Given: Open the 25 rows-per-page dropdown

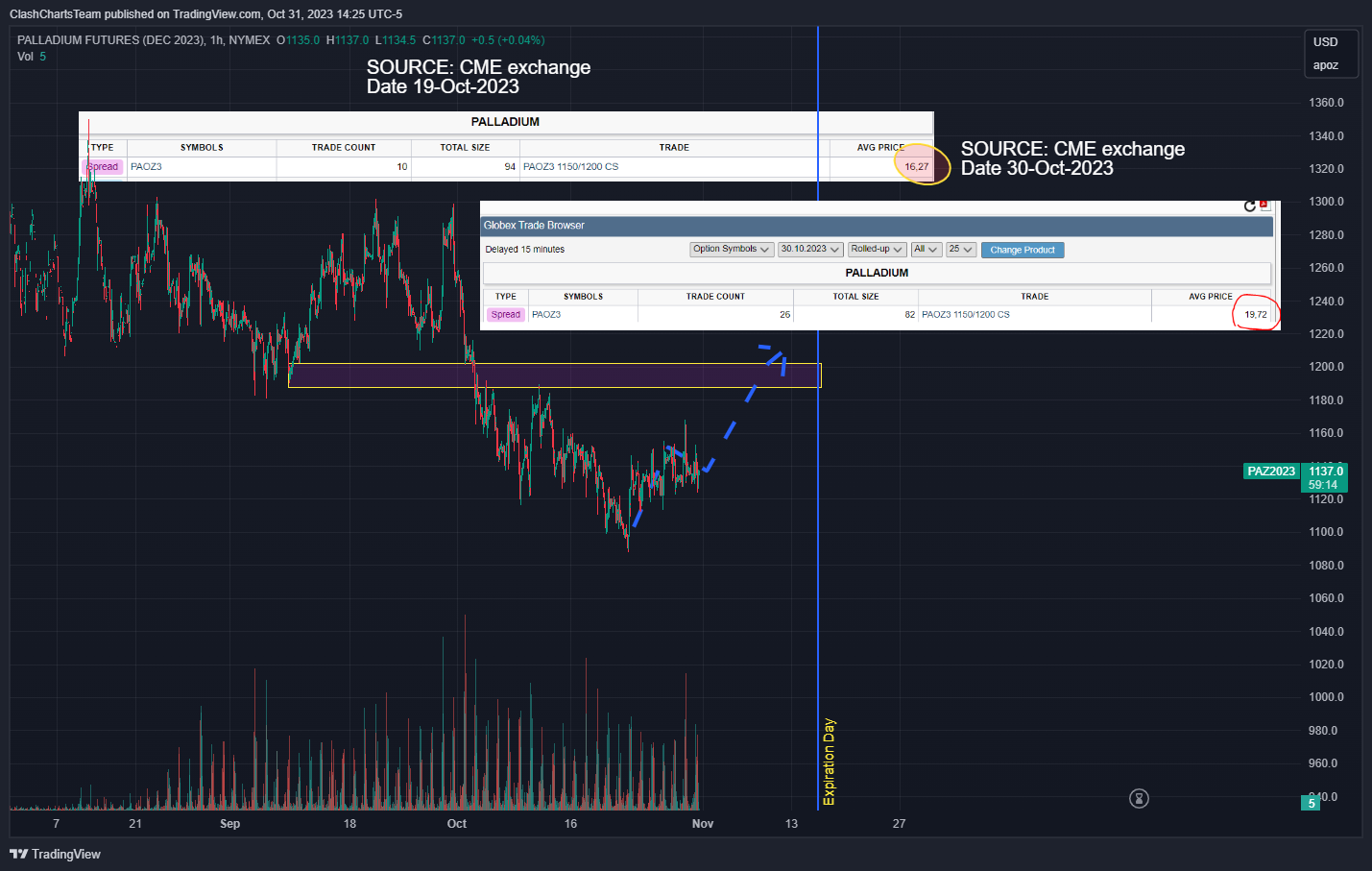Looking at the screenshot, I should pyautogui.click(x=961, y=249).
